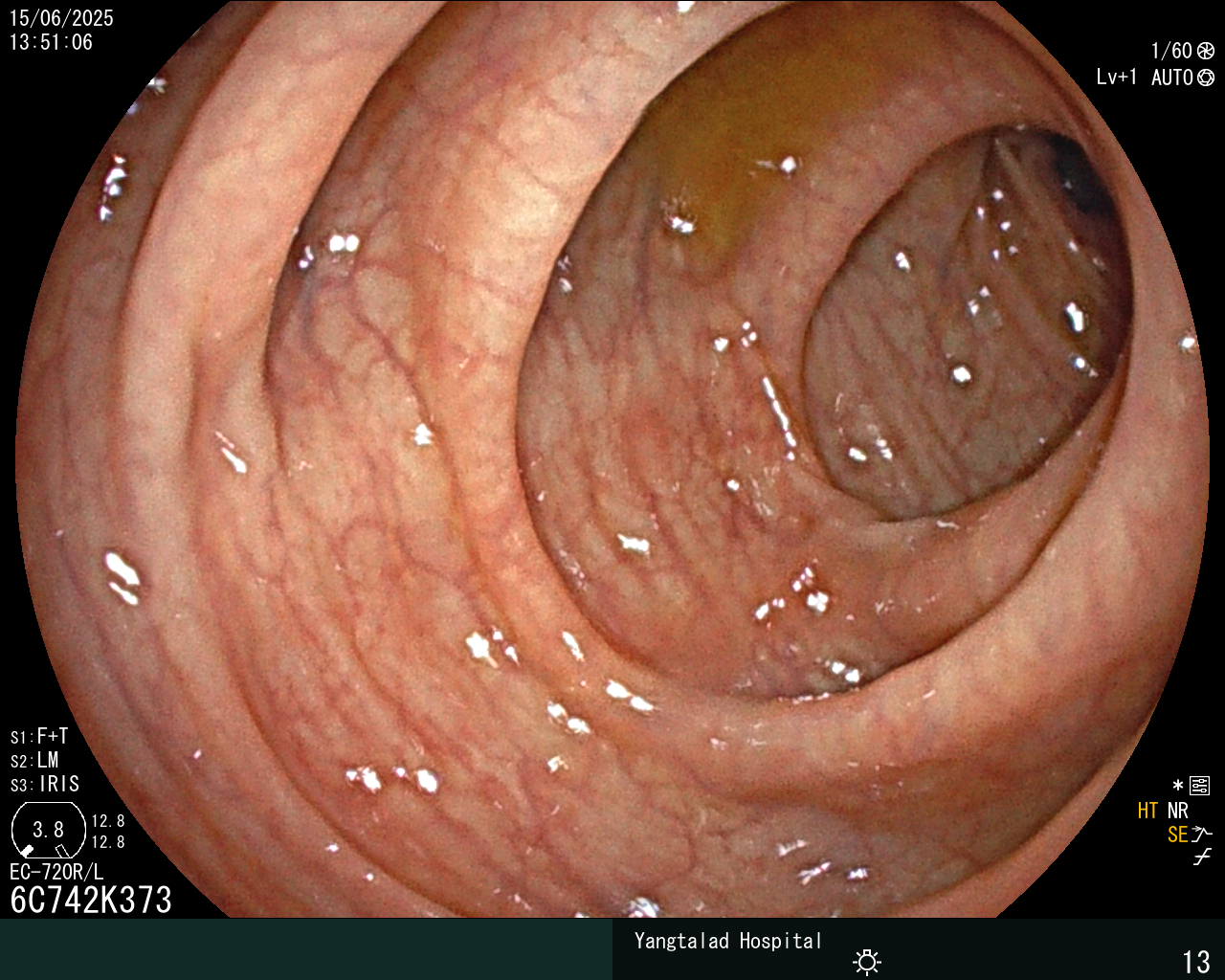Click the asterisk icon beside the sliders
Image resolution: width=1225 pixels, height=980 pixels.
[1178, 786]
